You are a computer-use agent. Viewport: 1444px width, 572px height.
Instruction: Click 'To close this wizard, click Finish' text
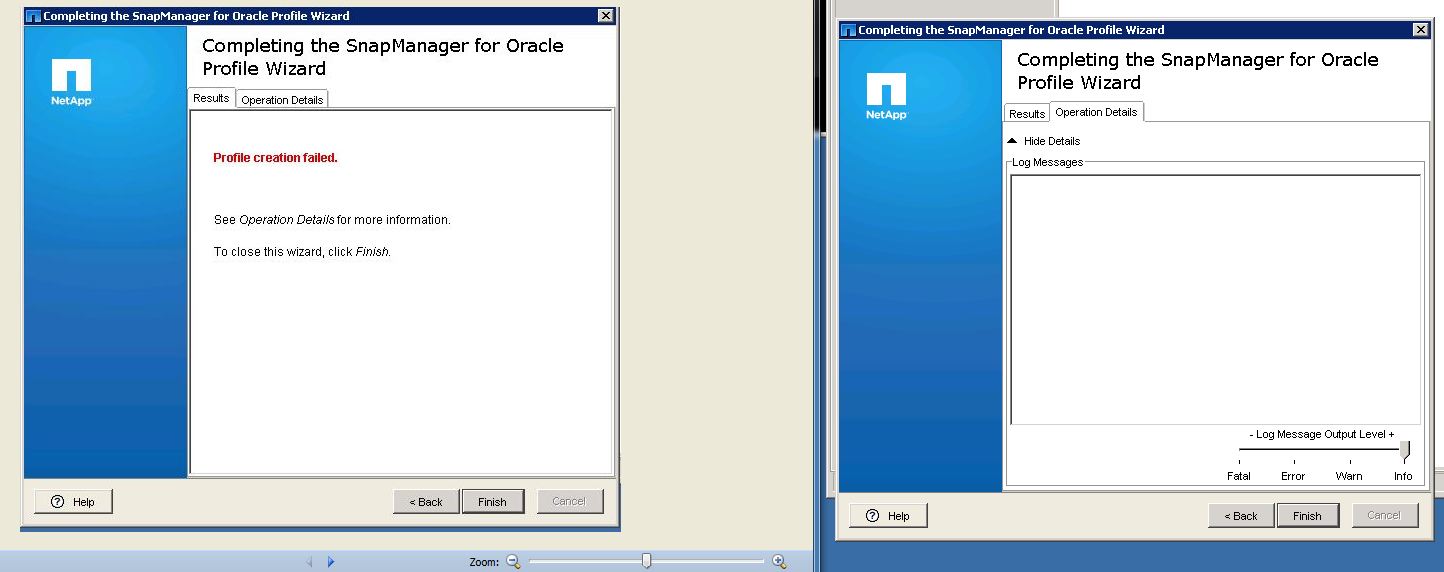tap(302, 252)
